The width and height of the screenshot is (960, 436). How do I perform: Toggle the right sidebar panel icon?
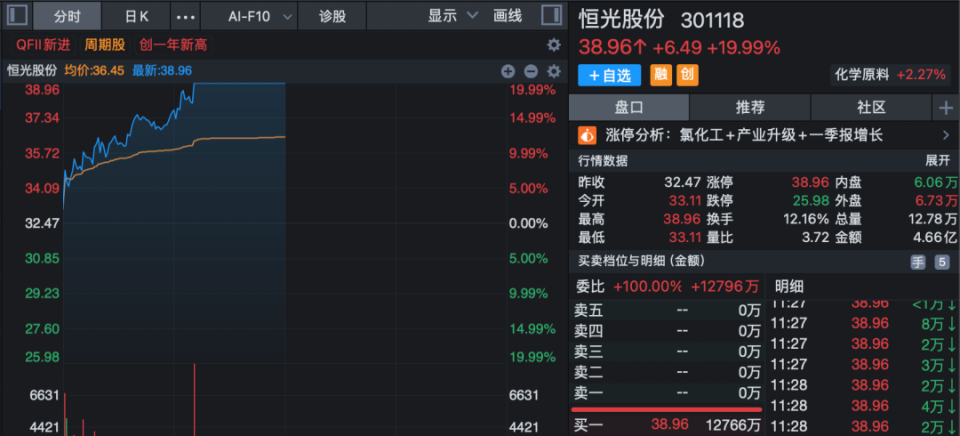point(552,15)
